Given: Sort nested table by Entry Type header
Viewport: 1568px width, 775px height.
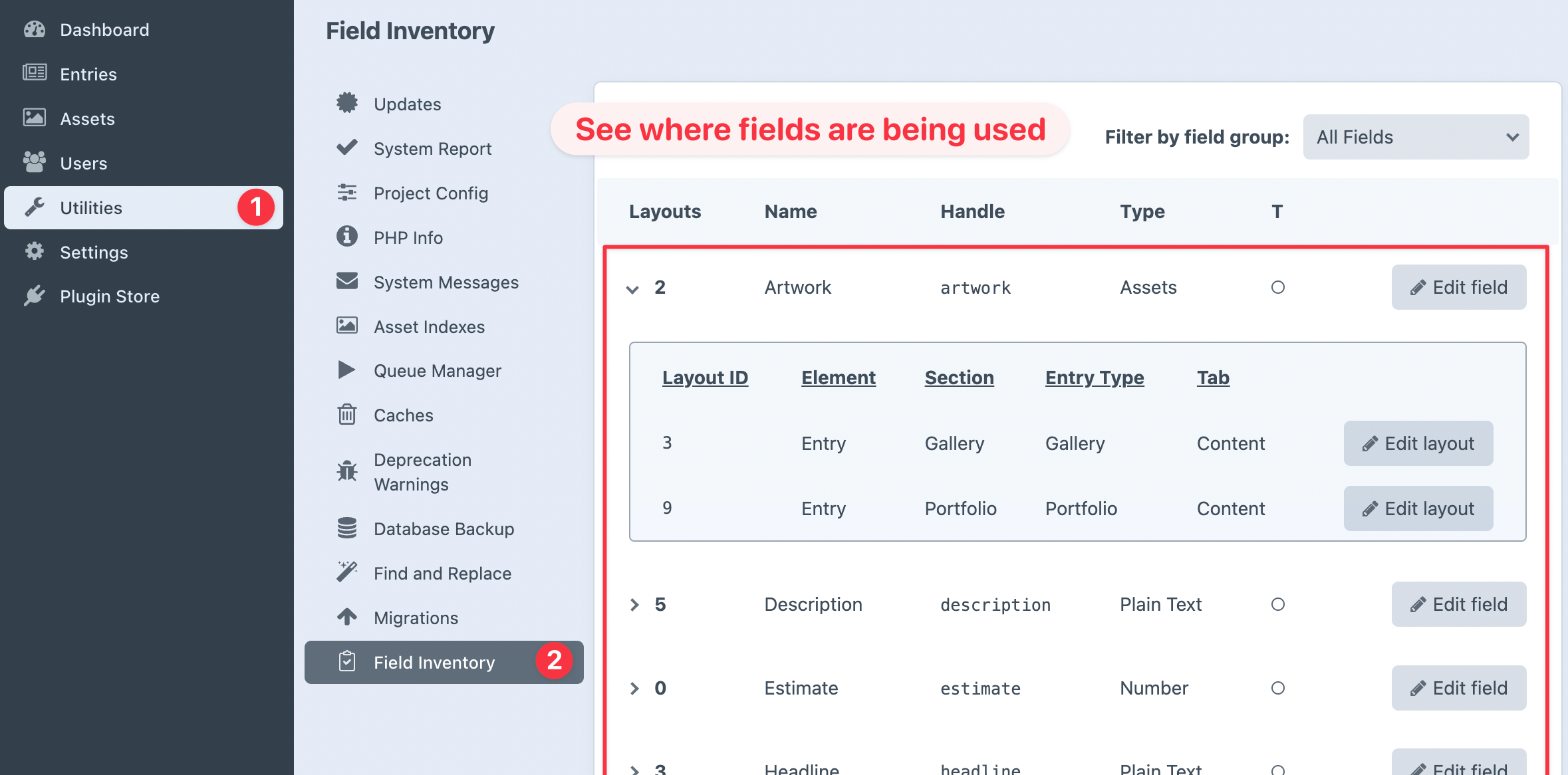Looking at the screenshot, I should click(x=1094, y=378).
